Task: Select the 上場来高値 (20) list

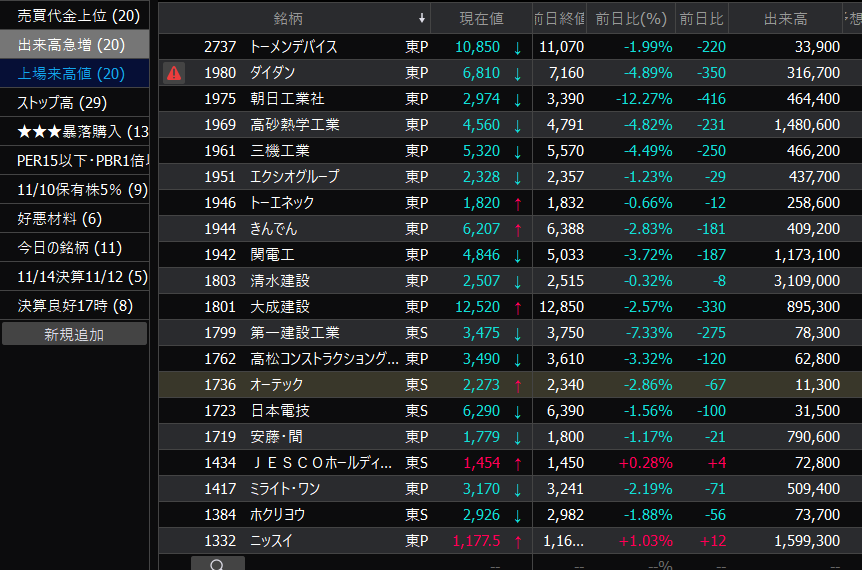Action: [x=75, y=73]
